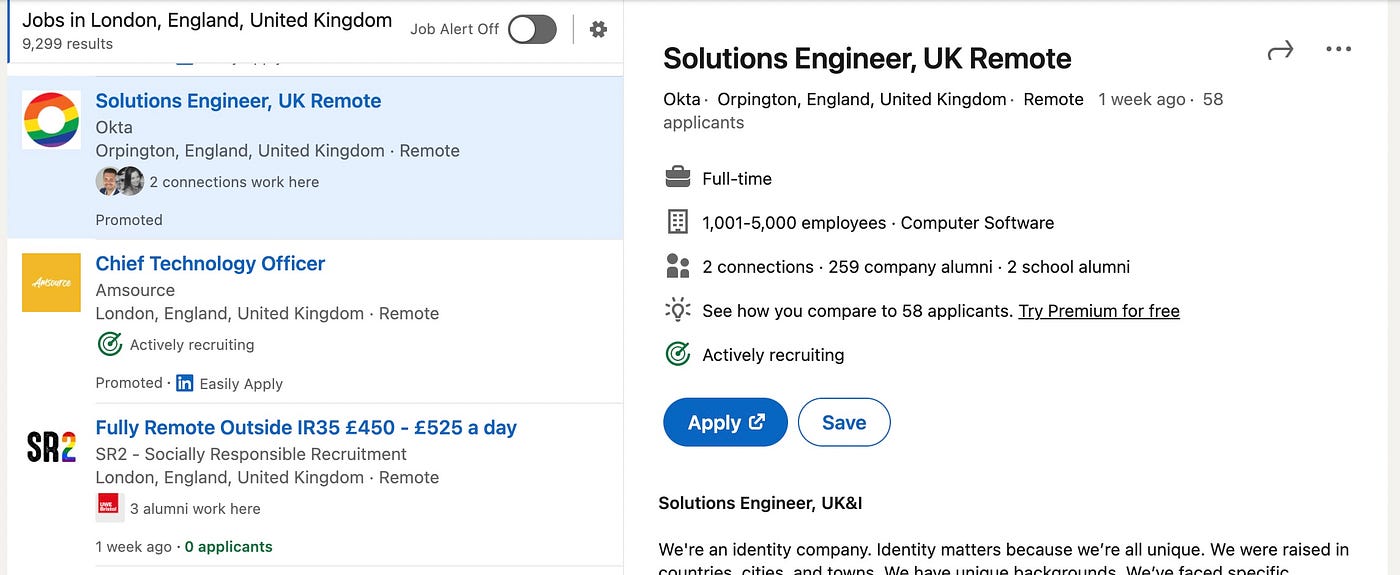Screen dimensions: 1400x575
Task: Open Fully Remote Outside IR35 job listing
Action: pos(306,427)
